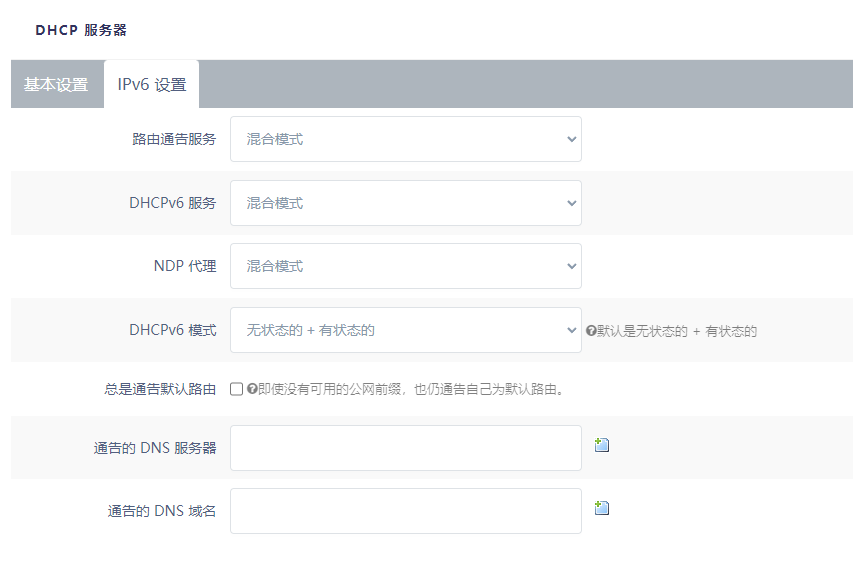Select the IPv6 设置 tab
853x564 pixels.
click(x=151, y=85)
